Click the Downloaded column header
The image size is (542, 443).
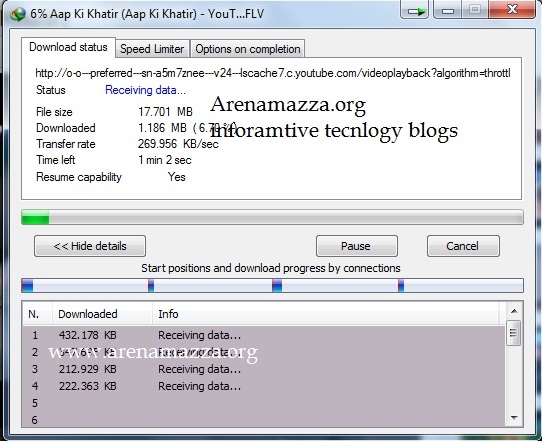pyautogui.click(x=102, y=314)
